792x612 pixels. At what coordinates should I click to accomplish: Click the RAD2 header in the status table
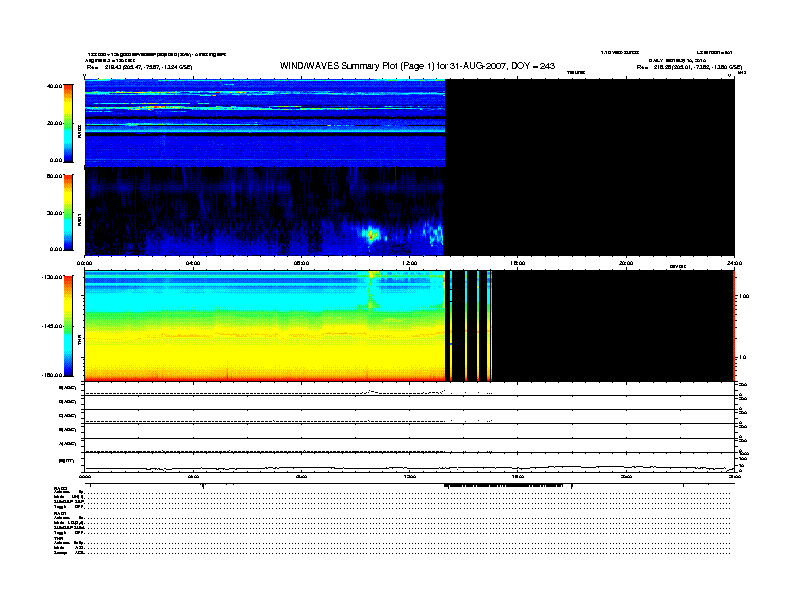(61, 489)
